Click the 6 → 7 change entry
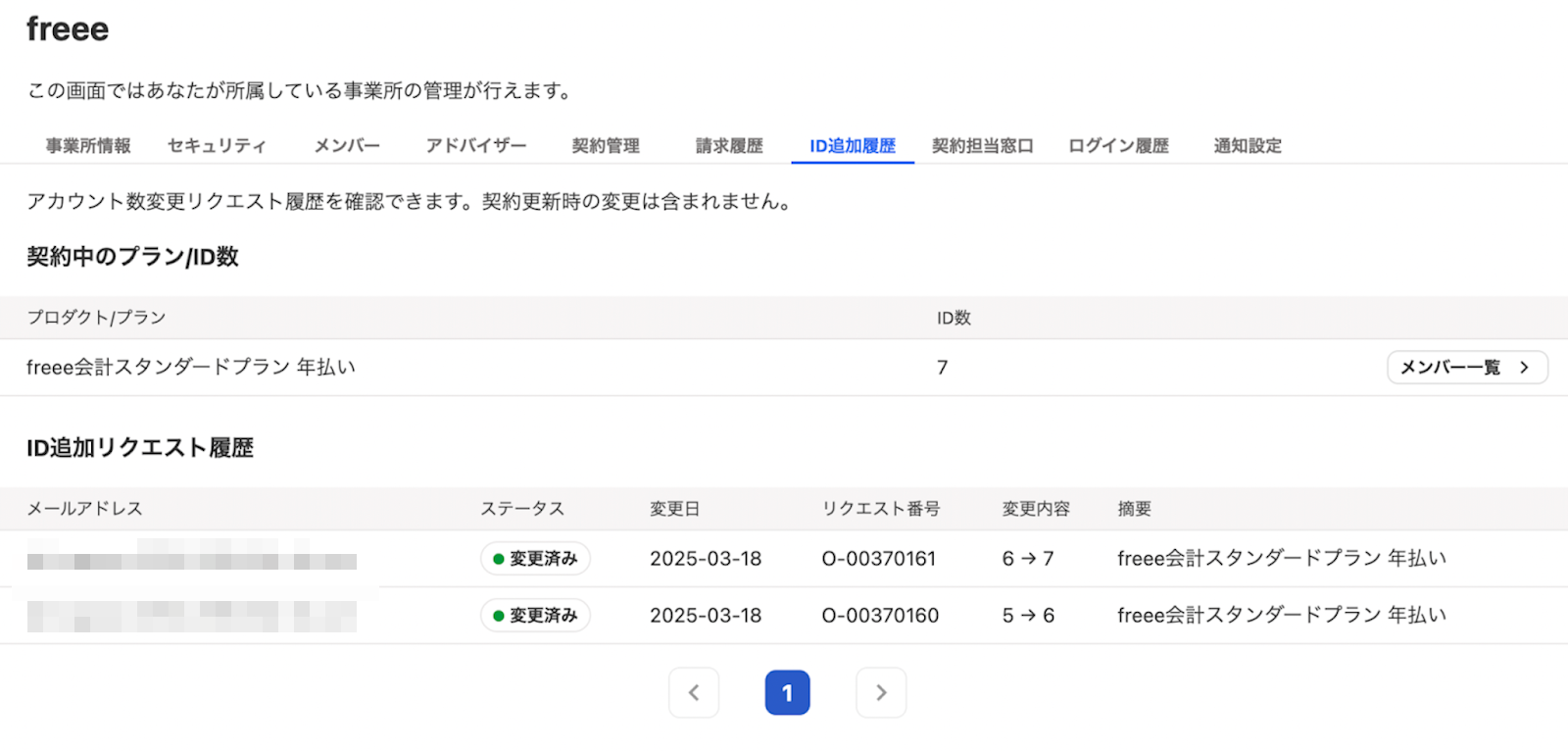This screenshot has width=1568, height=752. pyautogui.click(x=1028, y=559)
